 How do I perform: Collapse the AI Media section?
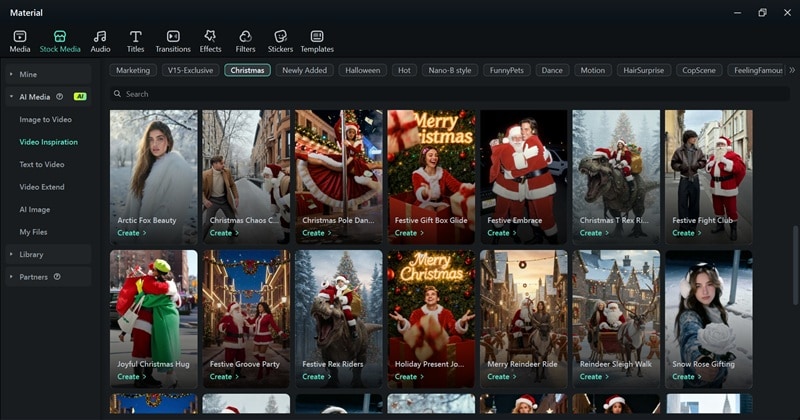pyautogui.click(x=11, y=96)
